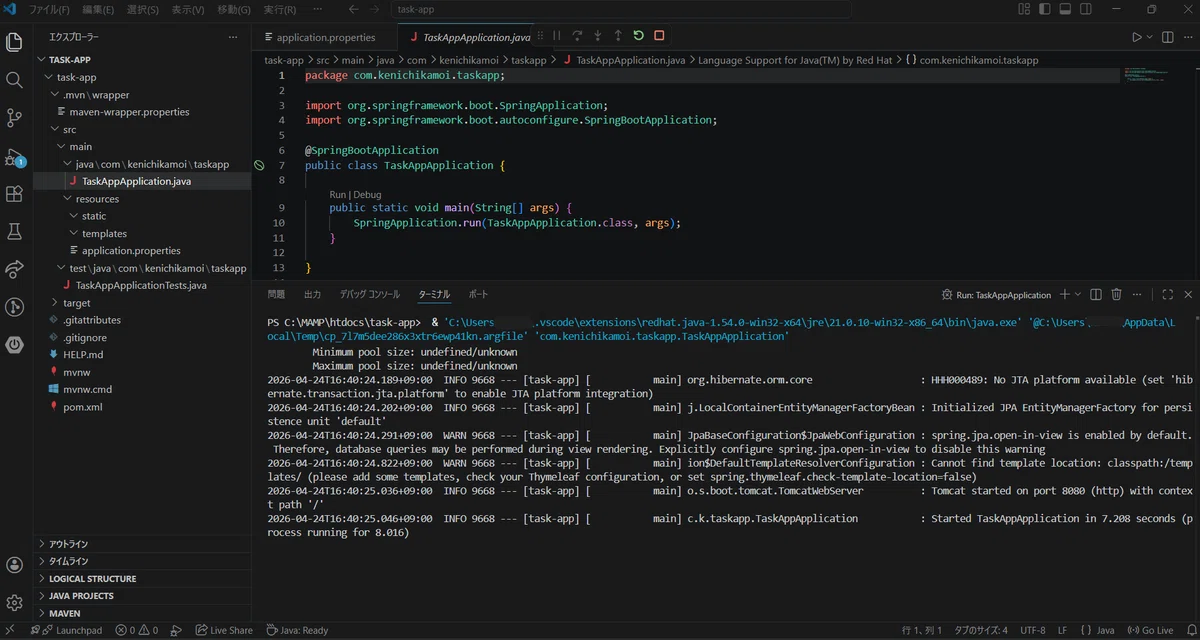Viewport: 1200px width, 640px height.
Task: Click Step Into in debug toolbar
Action: 598,36
